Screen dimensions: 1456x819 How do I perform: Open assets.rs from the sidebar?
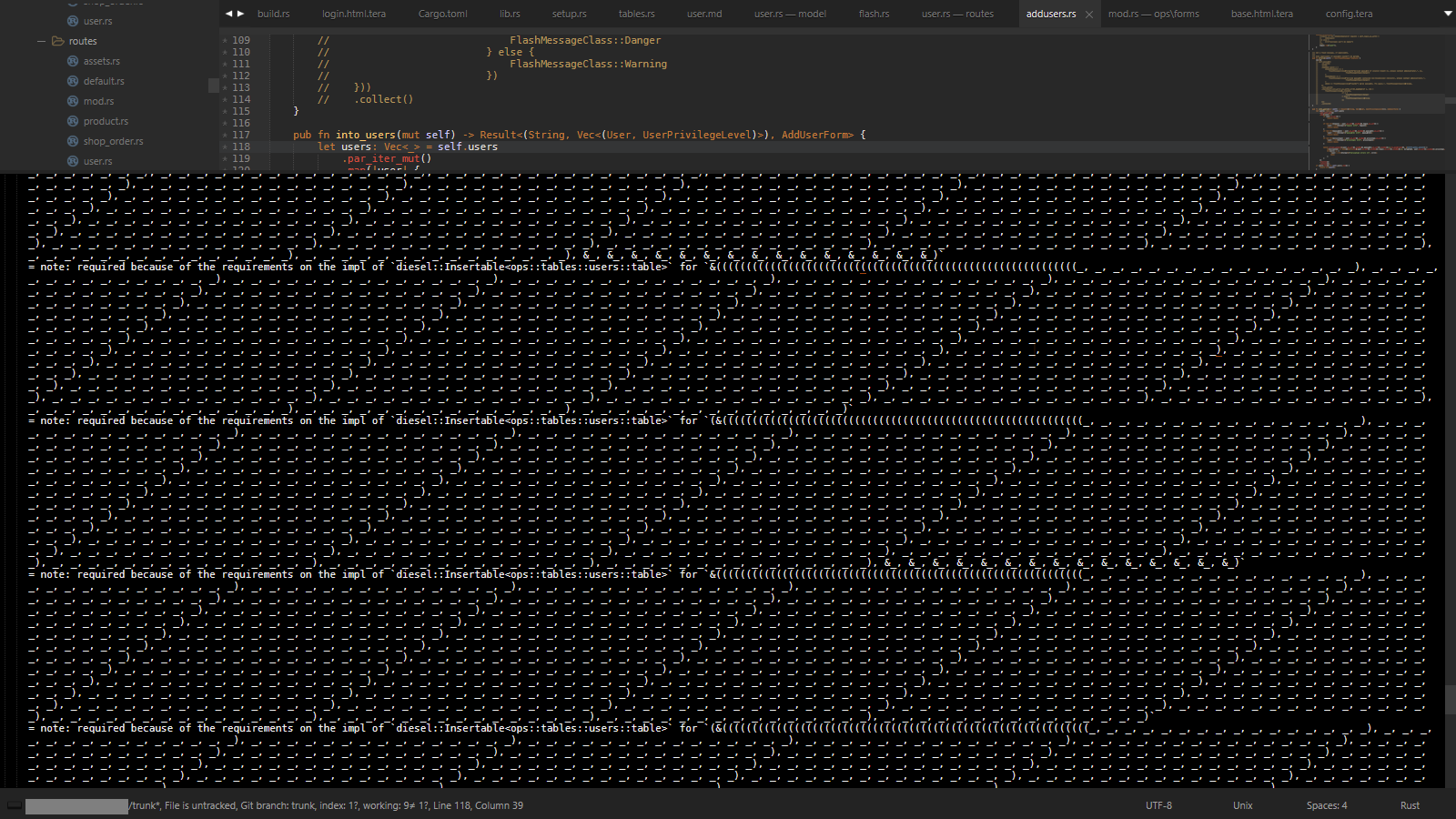101,61
